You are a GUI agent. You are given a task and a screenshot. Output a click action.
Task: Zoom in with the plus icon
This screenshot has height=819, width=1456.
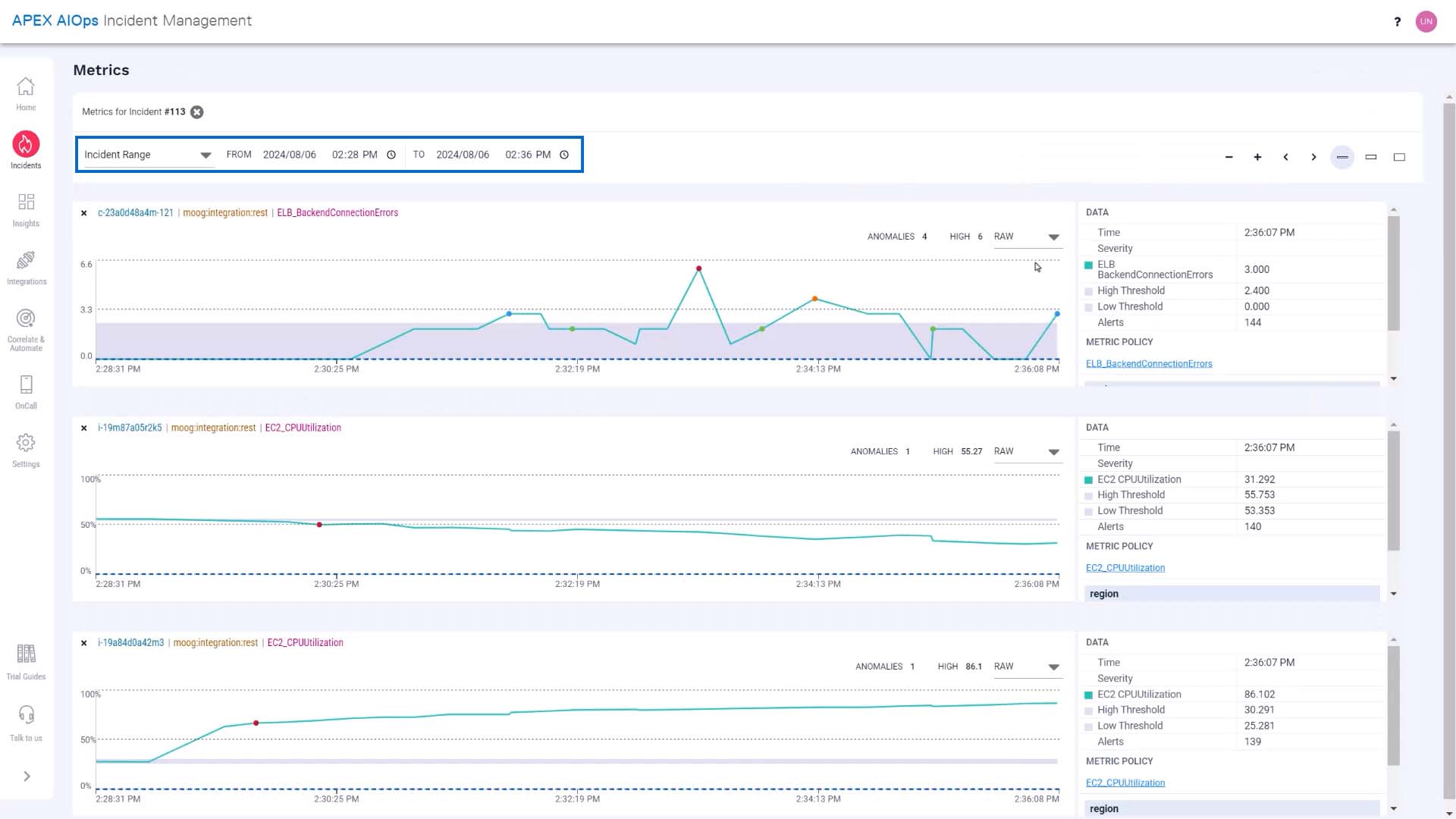point(1257,158)
